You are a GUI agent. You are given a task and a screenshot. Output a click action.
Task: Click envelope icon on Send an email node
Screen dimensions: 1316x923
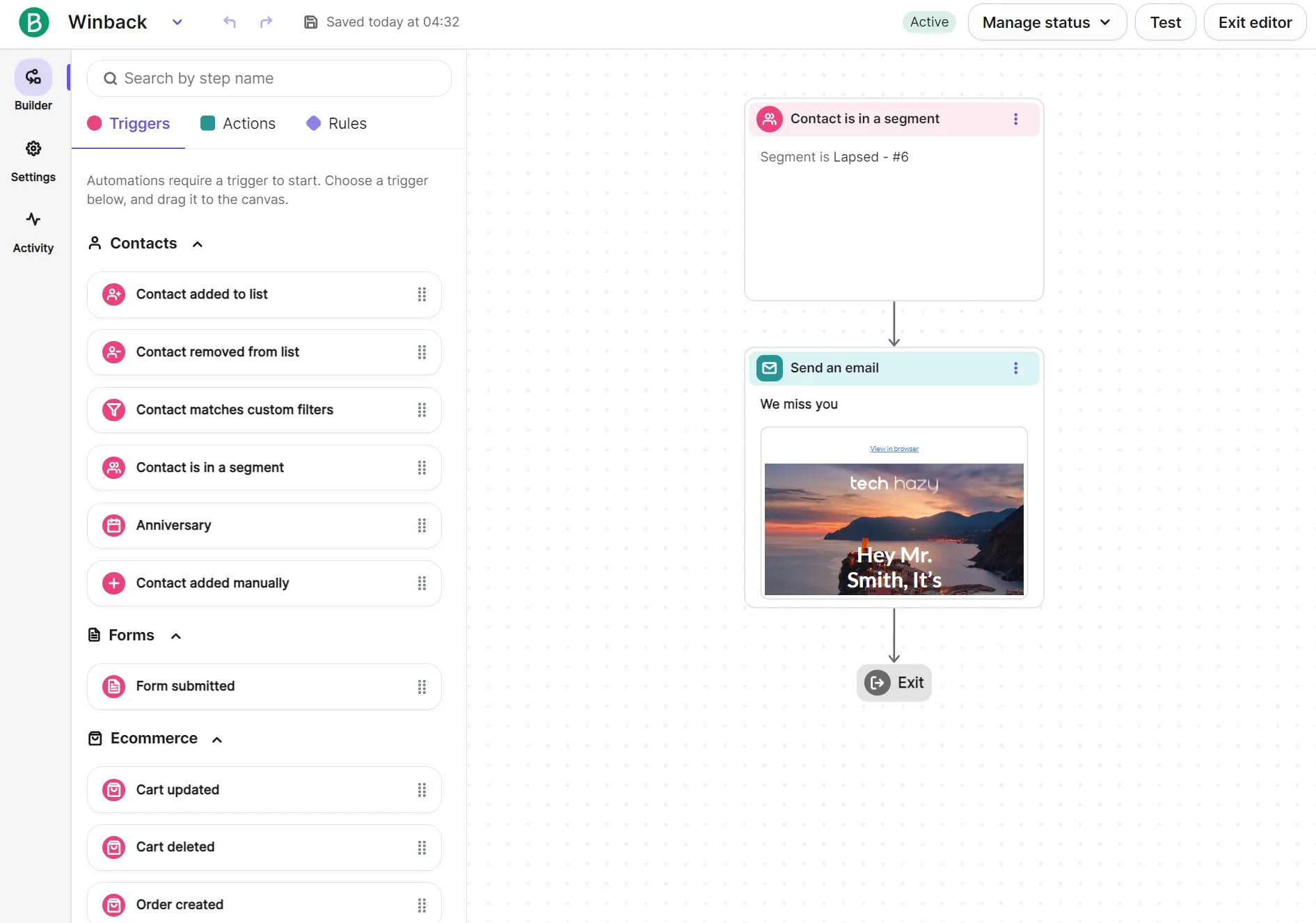pos(770,368)
